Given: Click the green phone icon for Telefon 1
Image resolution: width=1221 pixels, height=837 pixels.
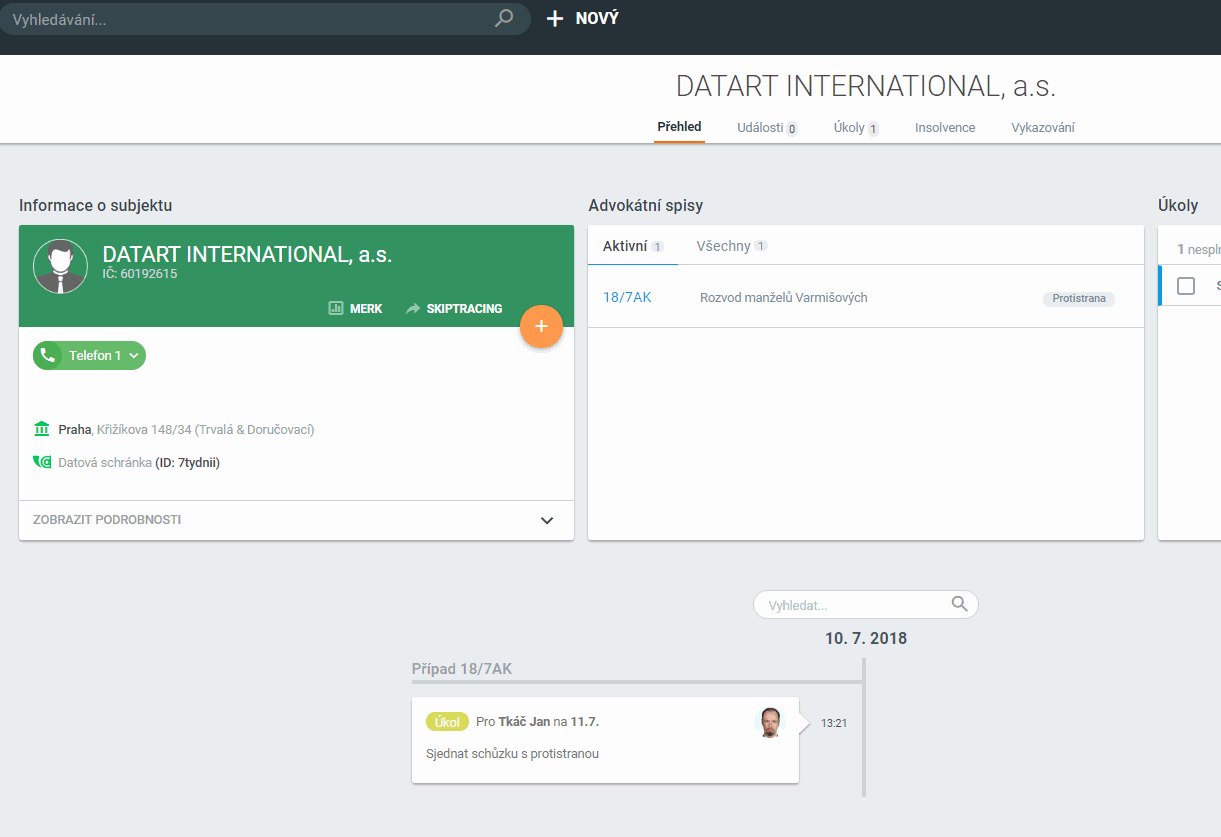Looking at the screenshot, I should click(x=48, y=356).
